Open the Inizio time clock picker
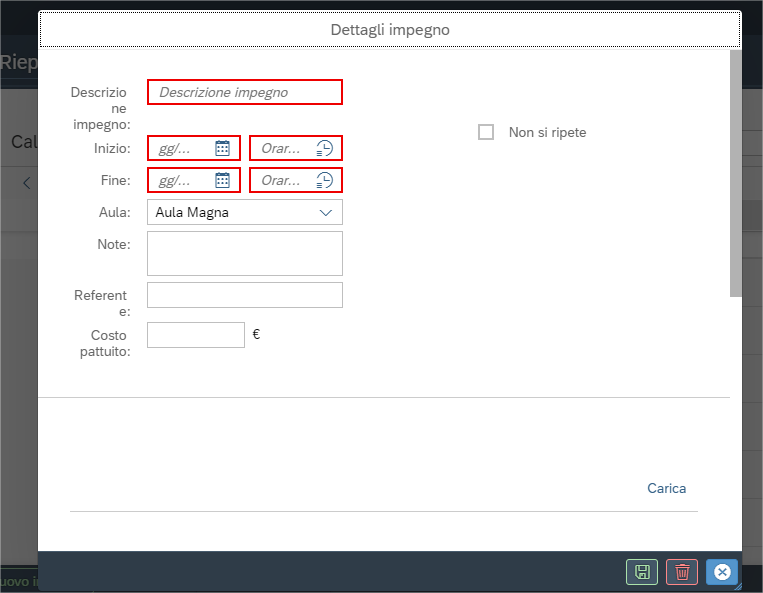The image size is (763, 593). point(325,148)
